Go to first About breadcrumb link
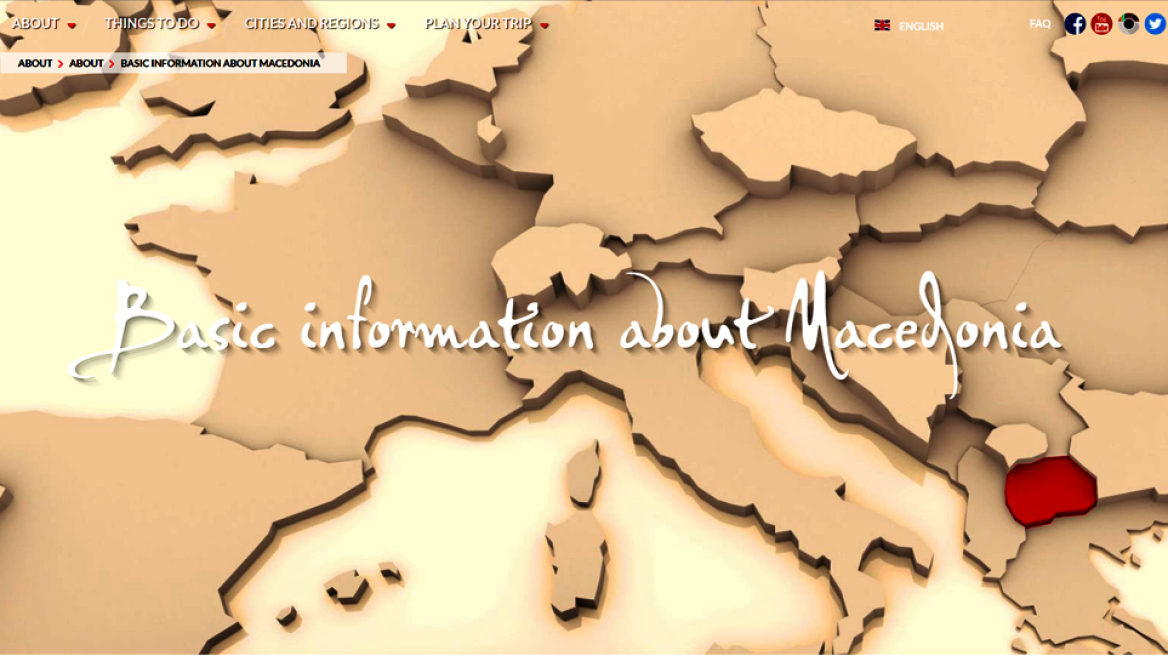The width and height of the screenshot is (1168, 656). [35, 63]
